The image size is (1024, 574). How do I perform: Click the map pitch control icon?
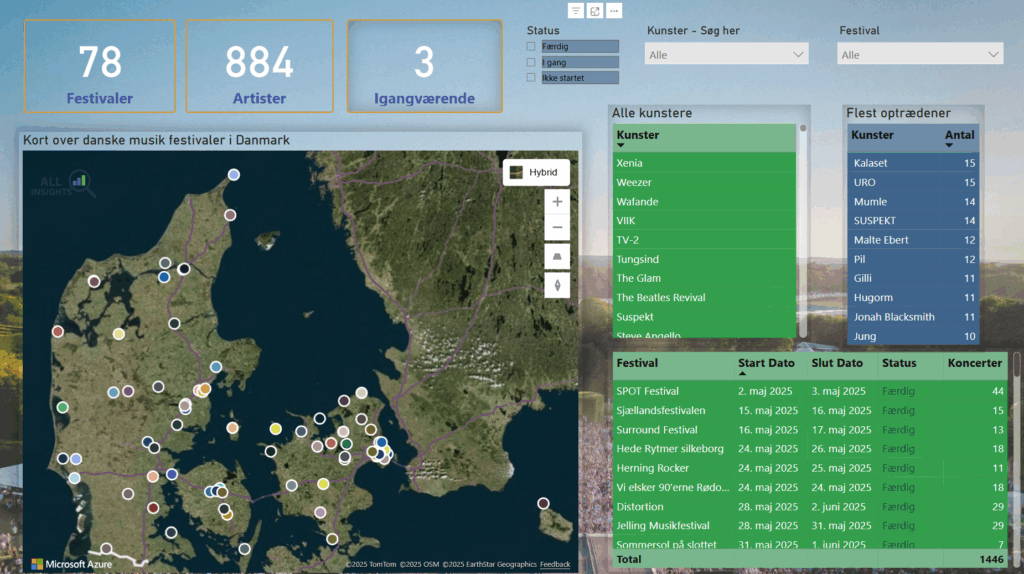tap(557, 257)
